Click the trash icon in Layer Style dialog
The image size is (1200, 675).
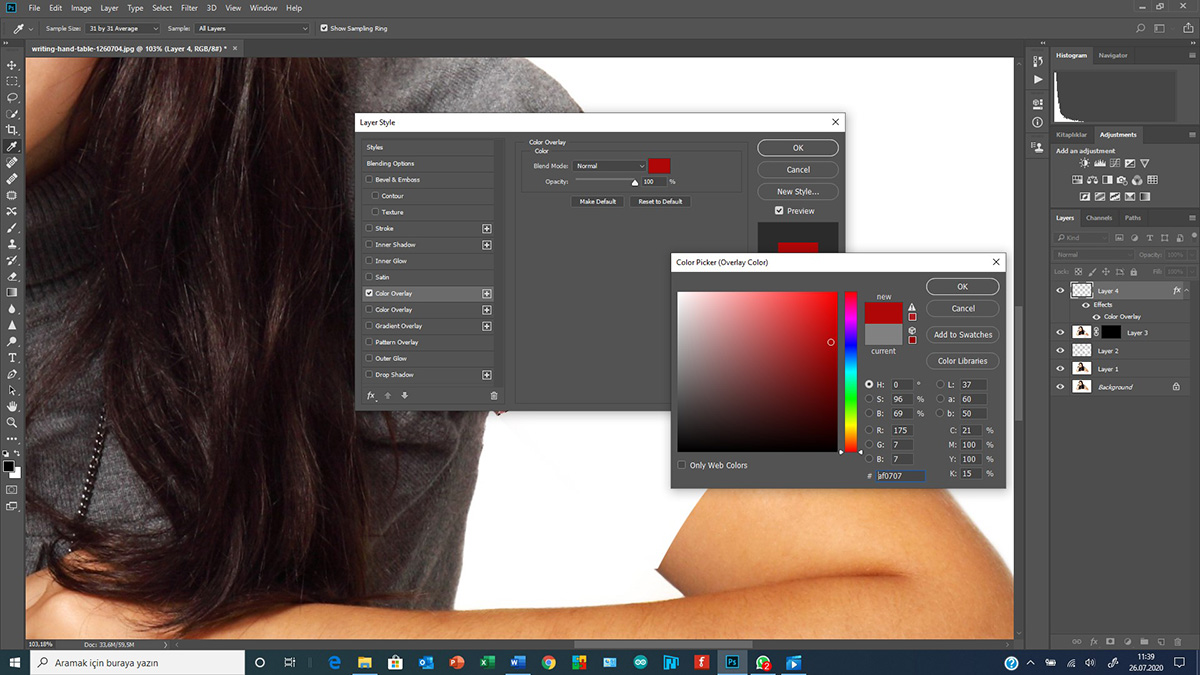[x=493, y=396]
